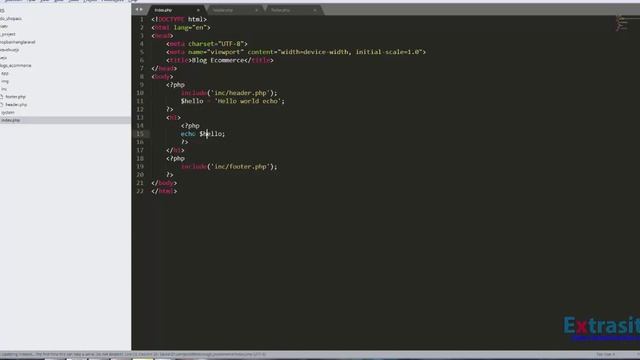The height and width of the screenshot is (360, 640).
Task: Close the header.php tab
Action: [x=257, y=10]
